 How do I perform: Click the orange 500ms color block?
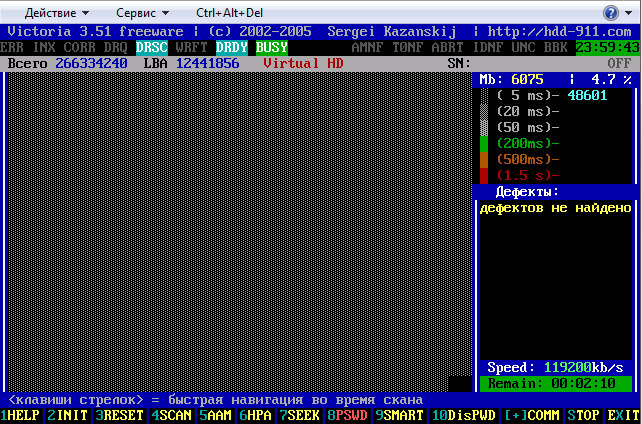tap(484, 159)
